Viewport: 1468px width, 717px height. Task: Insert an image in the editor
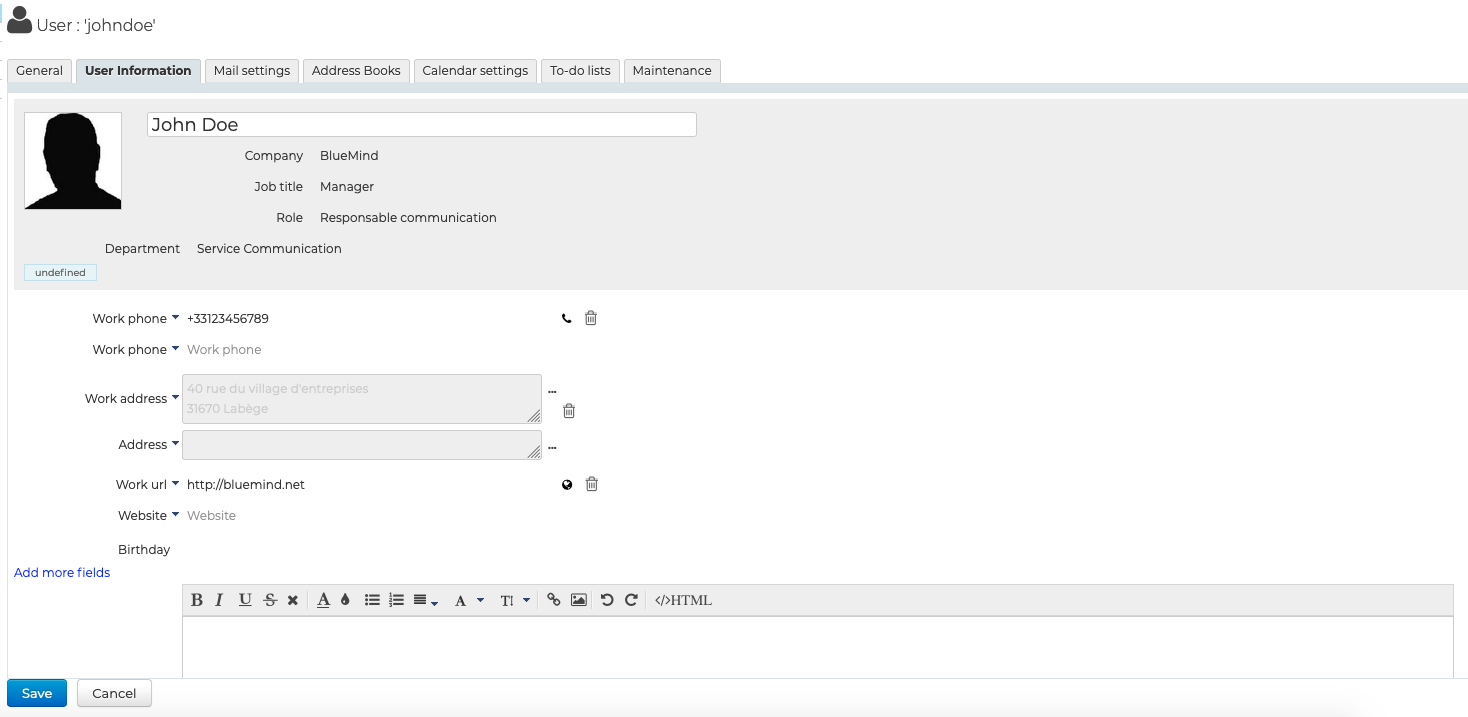pyautogui.click(x=578, y=600)
